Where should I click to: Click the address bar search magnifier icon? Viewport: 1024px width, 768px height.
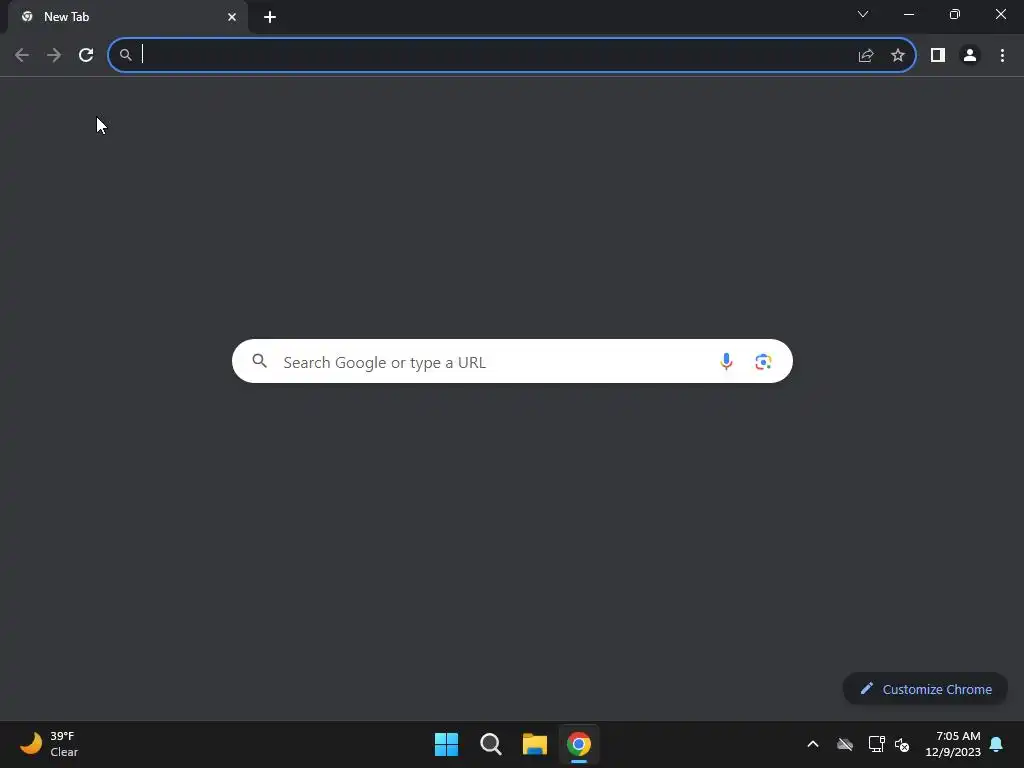(x=126, y=56)
